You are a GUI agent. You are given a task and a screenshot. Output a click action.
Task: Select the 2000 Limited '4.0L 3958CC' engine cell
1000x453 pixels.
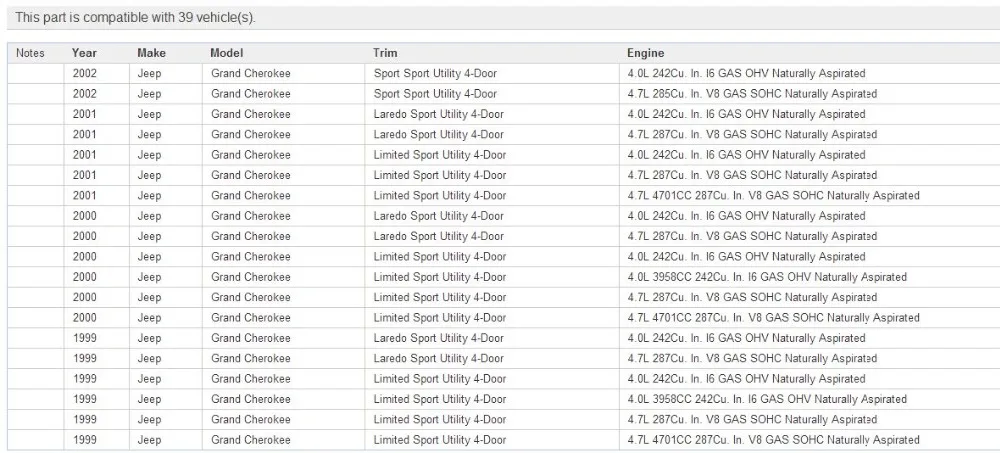click(x=767, y=277)
